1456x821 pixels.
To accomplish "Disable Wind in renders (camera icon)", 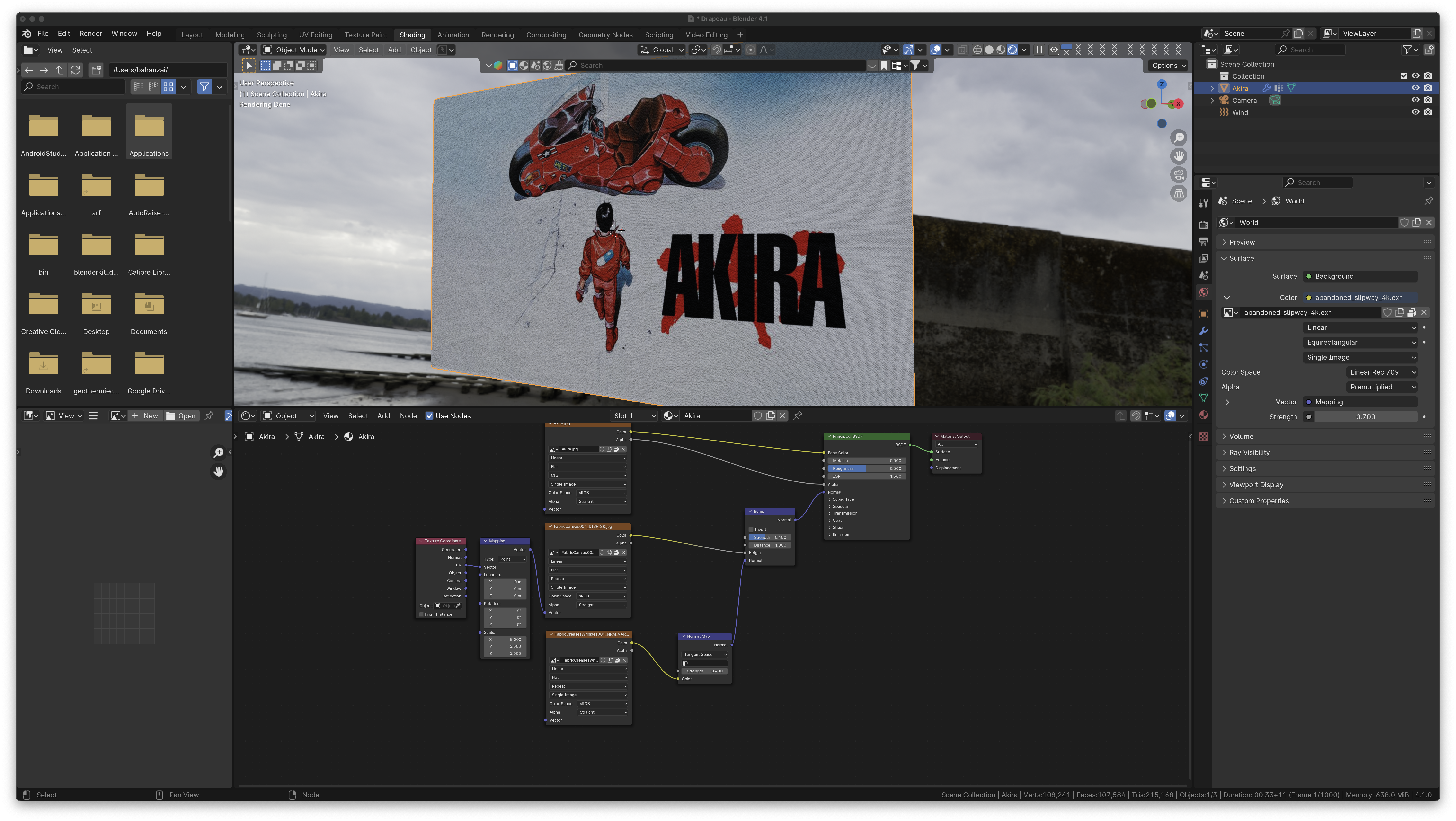I will pos(1428,112).
